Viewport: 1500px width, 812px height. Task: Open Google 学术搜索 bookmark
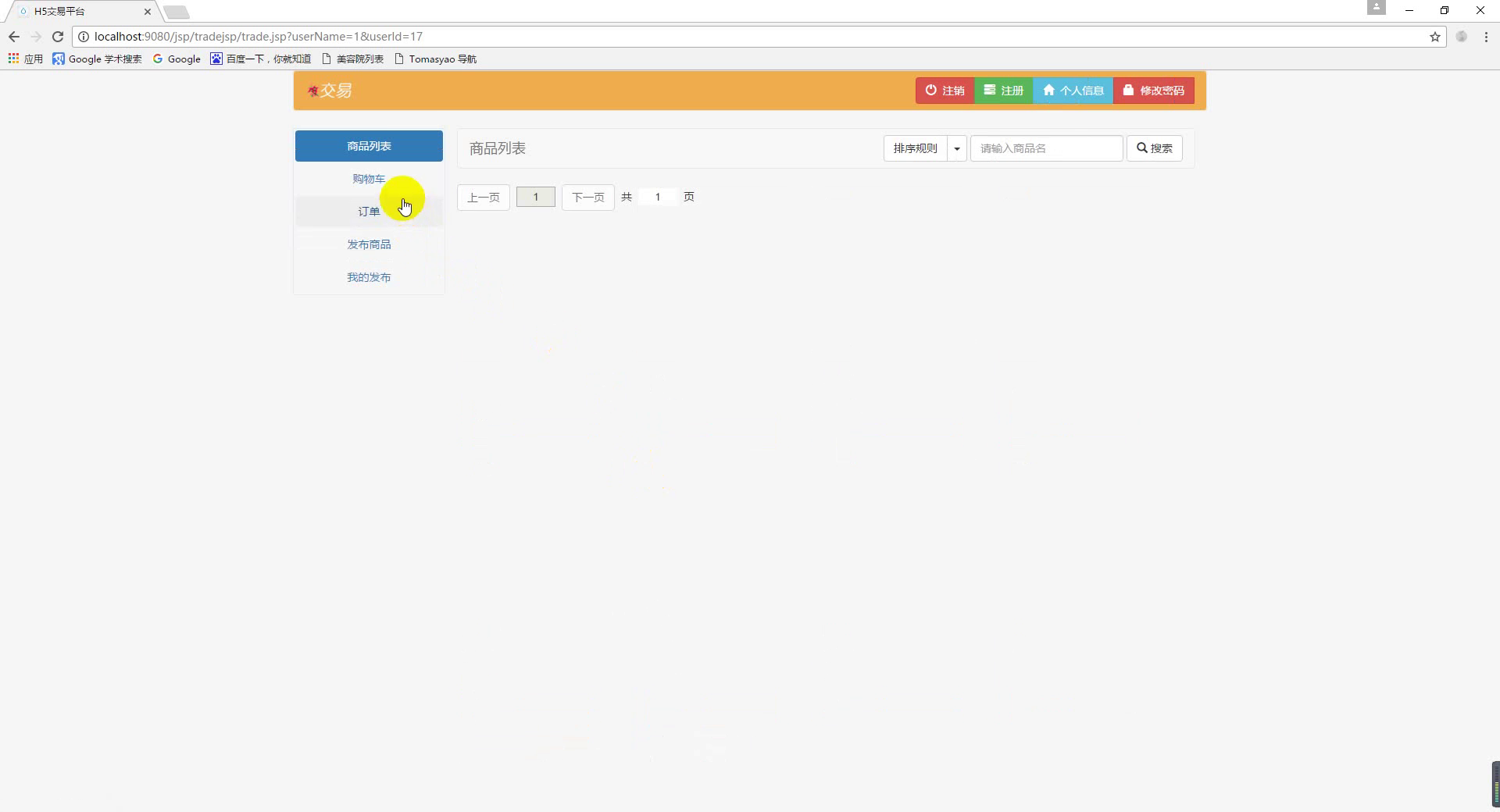98,59
